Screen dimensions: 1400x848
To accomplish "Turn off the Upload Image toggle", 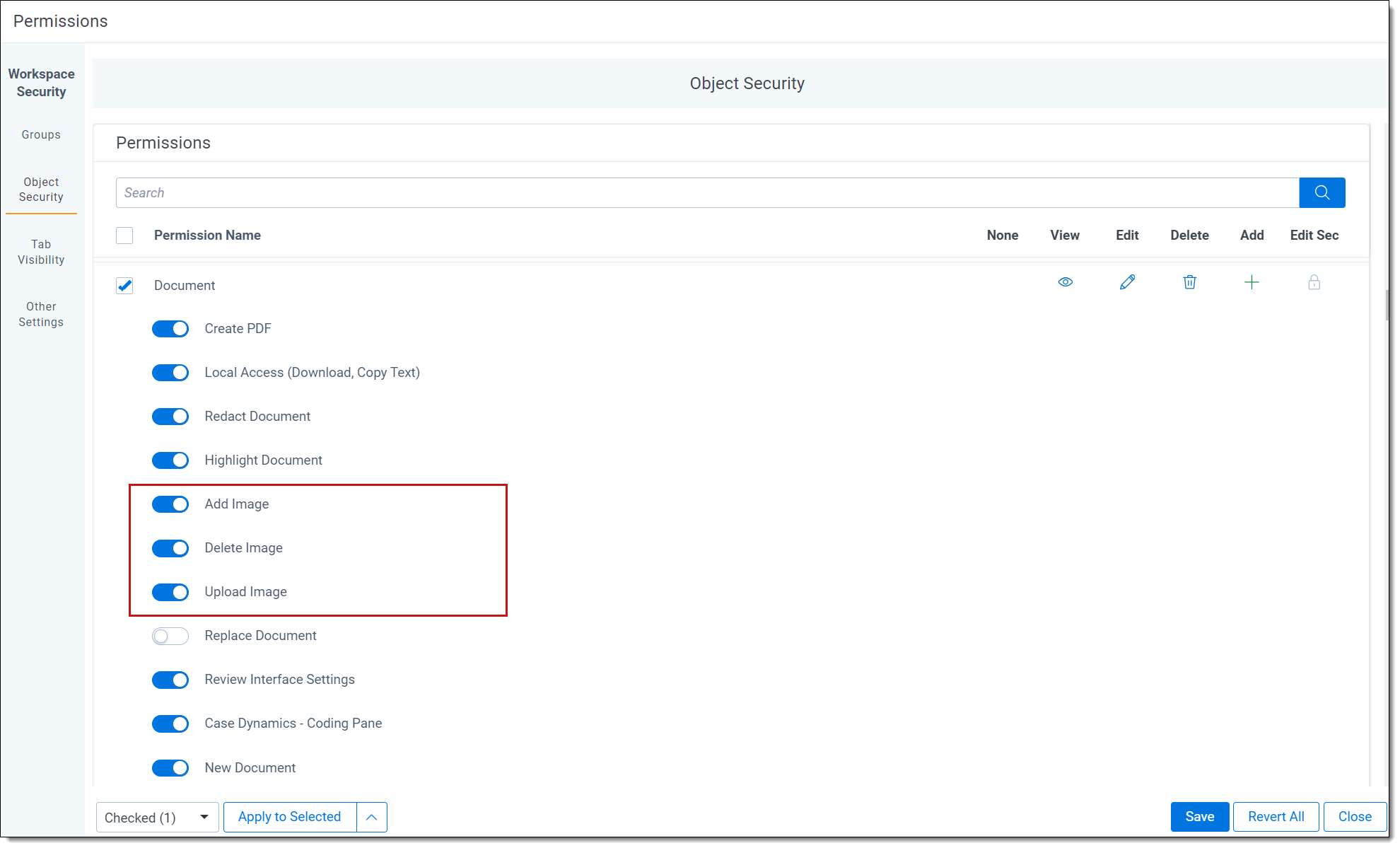I will (x=170, y=592).
